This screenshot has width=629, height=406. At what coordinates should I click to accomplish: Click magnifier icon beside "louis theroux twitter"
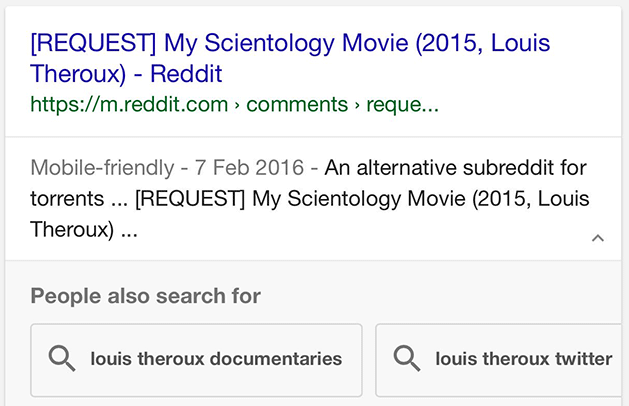point(406,359)
